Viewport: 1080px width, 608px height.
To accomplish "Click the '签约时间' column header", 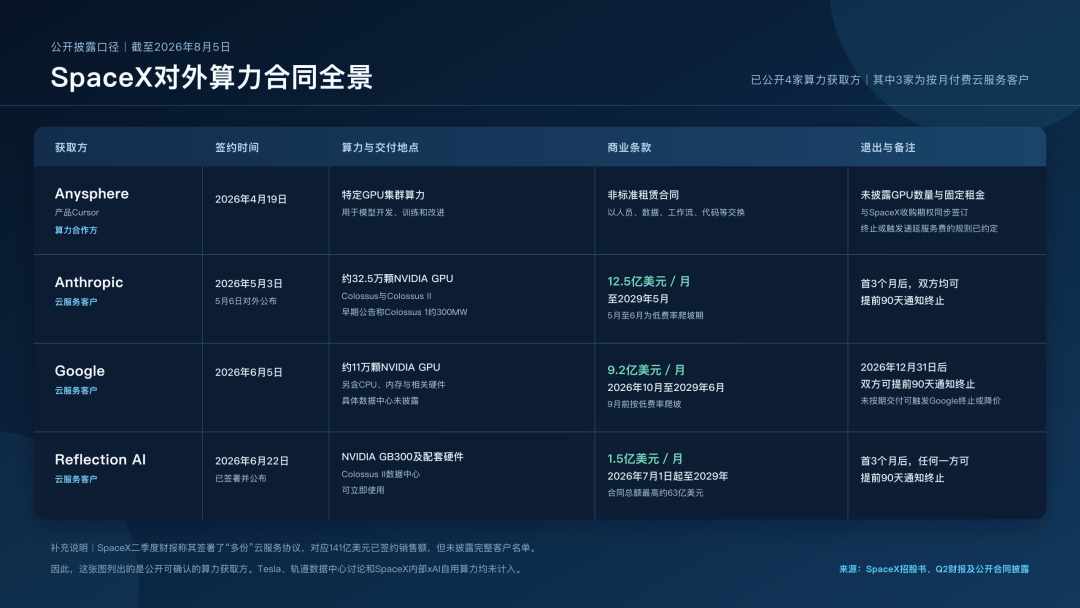I will (237, 147).
